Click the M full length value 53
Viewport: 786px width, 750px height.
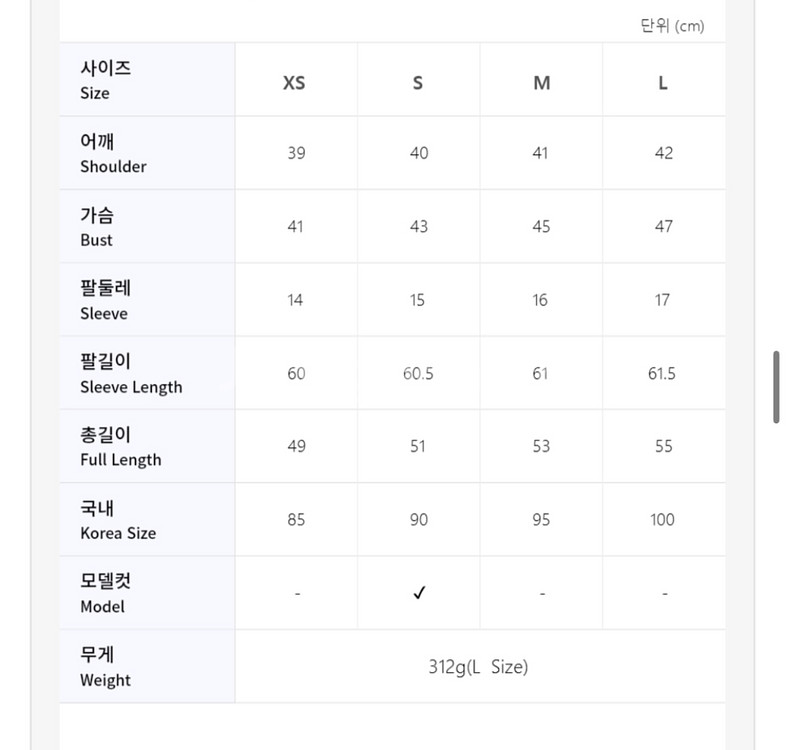[x=541, y=446]
